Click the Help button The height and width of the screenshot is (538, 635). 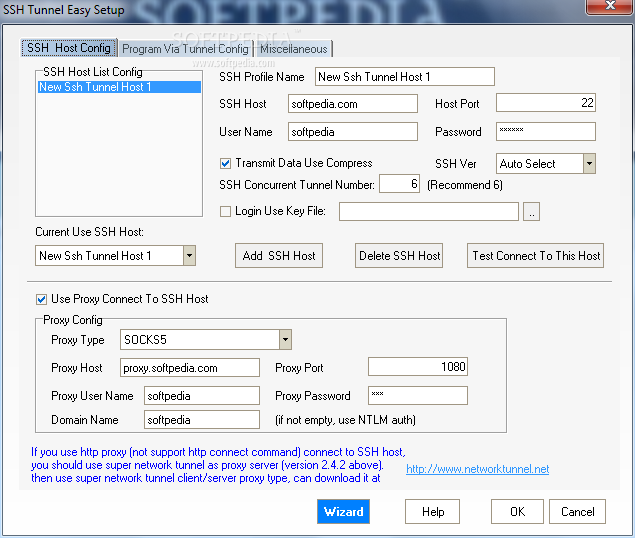433,512
